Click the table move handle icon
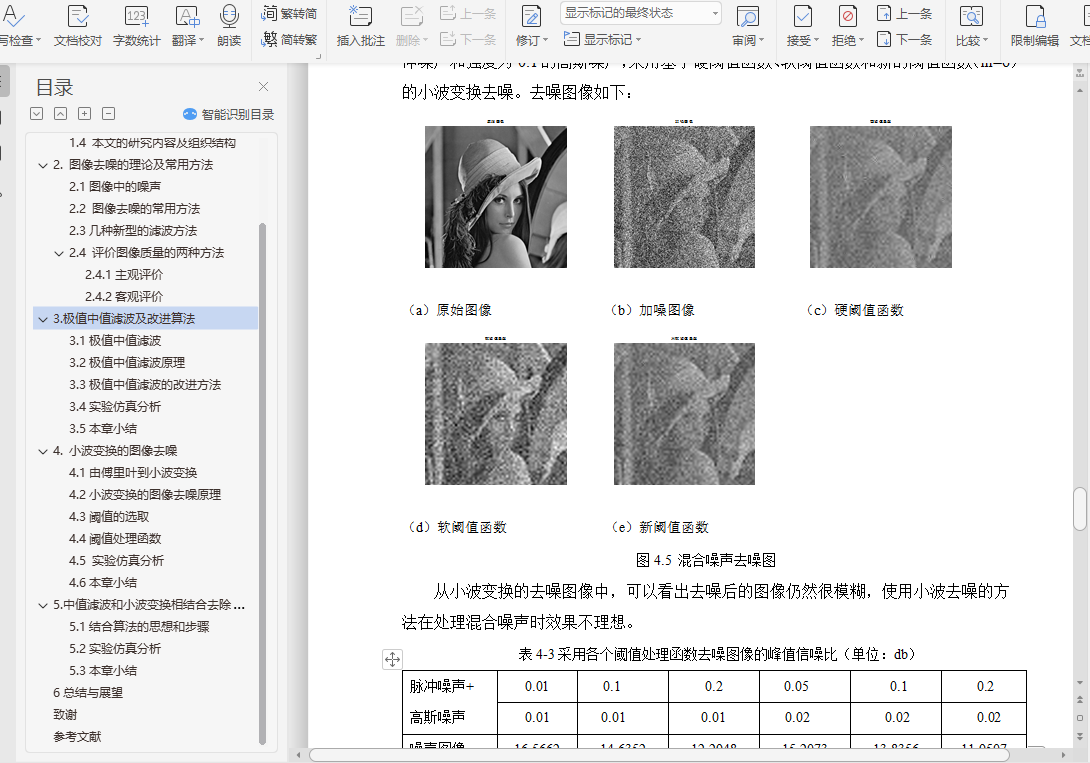This screenshot has width=1090, height=763. pyautogui.click(x=392, y=659)
